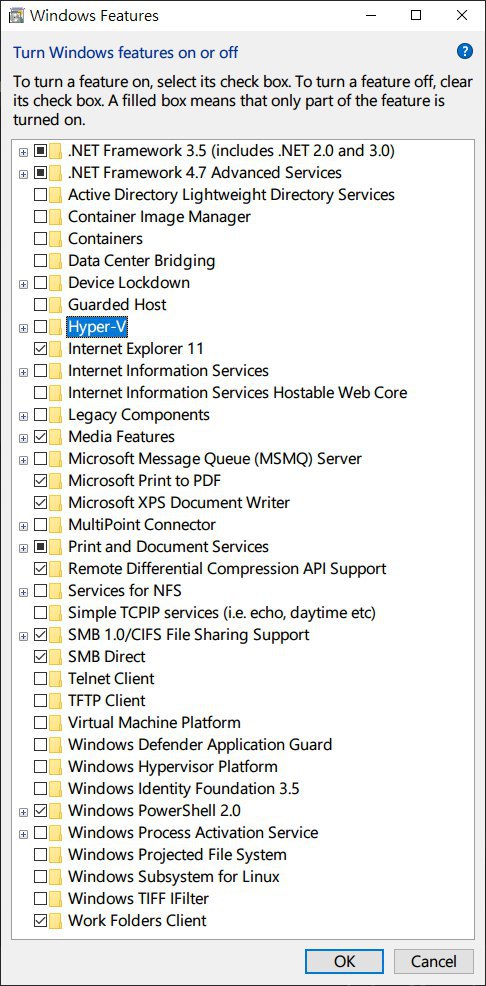The width and height of the screenshot is (486, 986).
Task: Click the folder icon beside Hyper-V
Action: click(x=57, y=326)
